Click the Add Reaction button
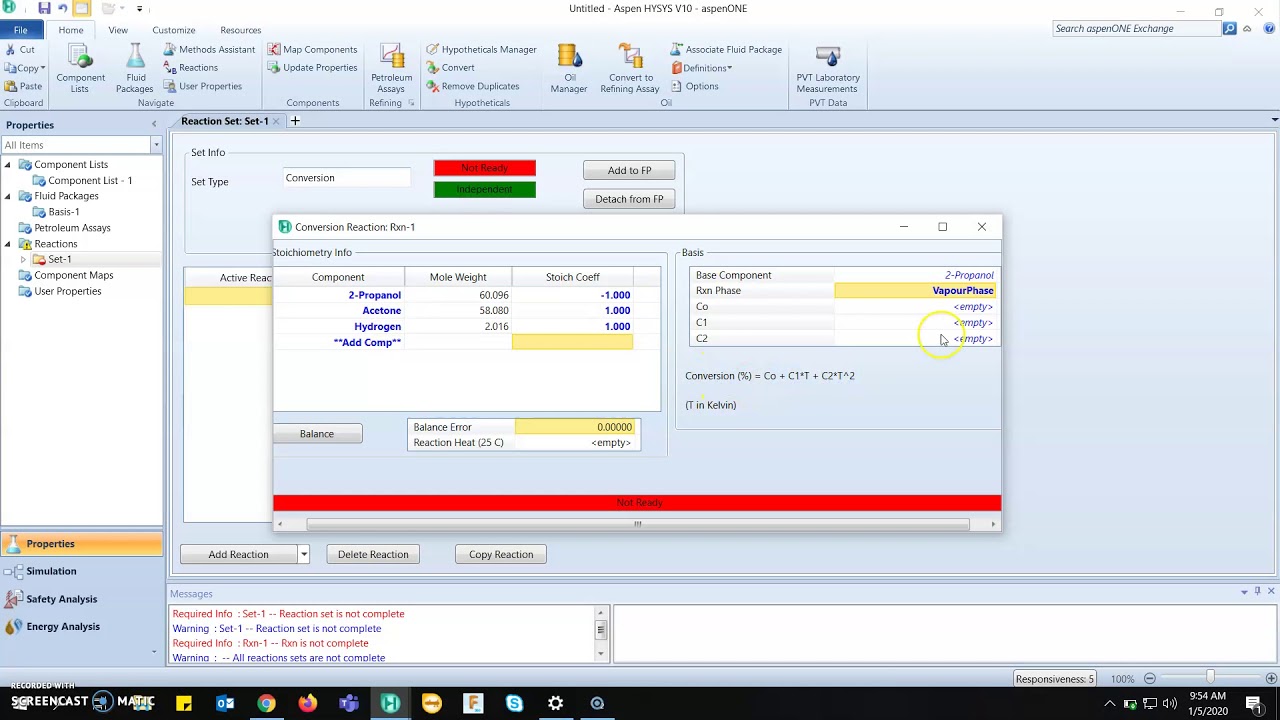This screenshot has height=720, width=1280. (x=239, y=554)
